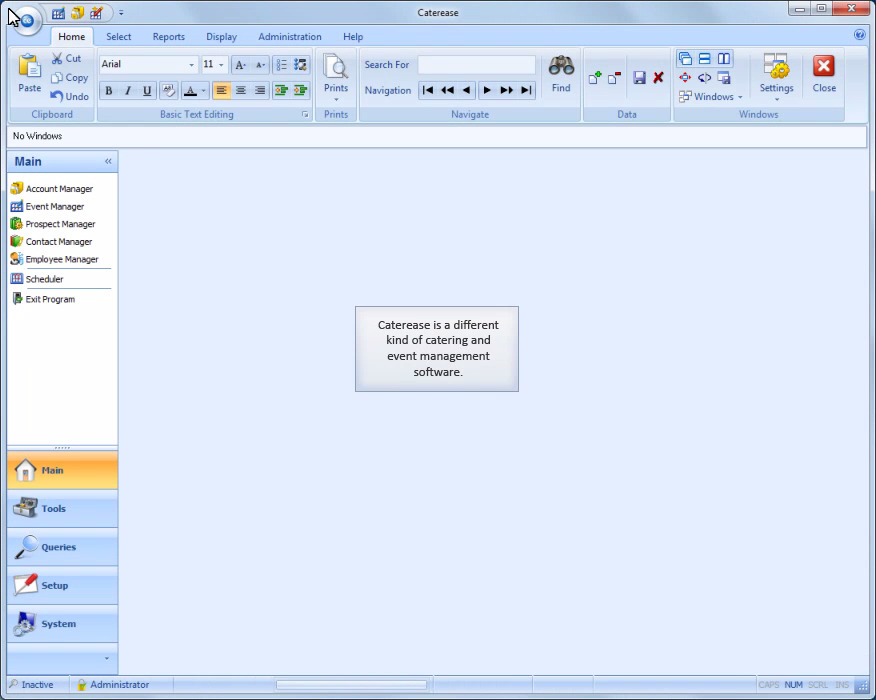Tile windows horizontally
Image resolution: width=876 pixels, height=700 pixels.
point(704,59)
